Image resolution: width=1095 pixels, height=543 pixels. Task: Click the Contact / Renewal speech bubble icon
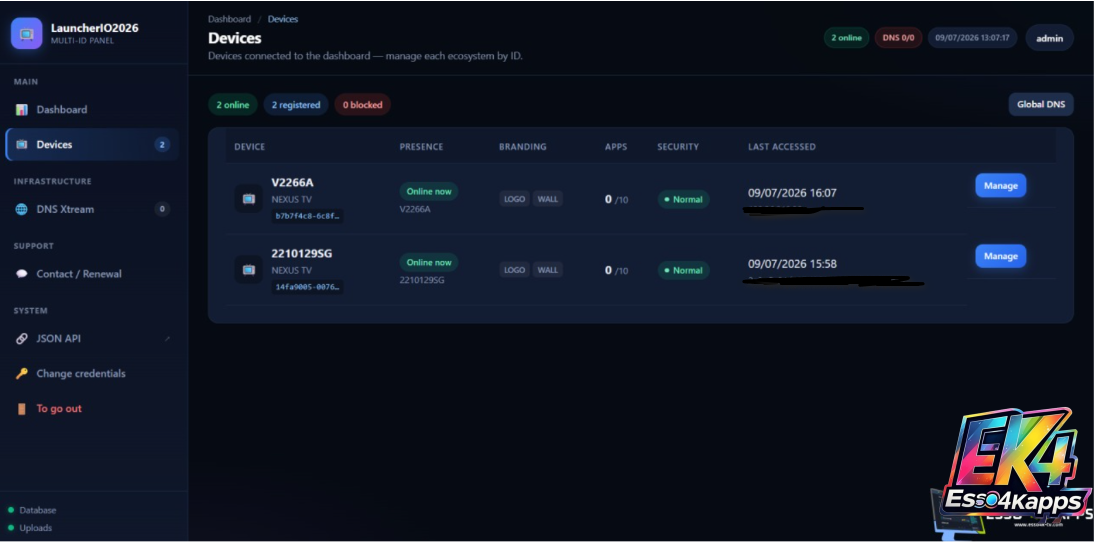[x=22, y=274]
